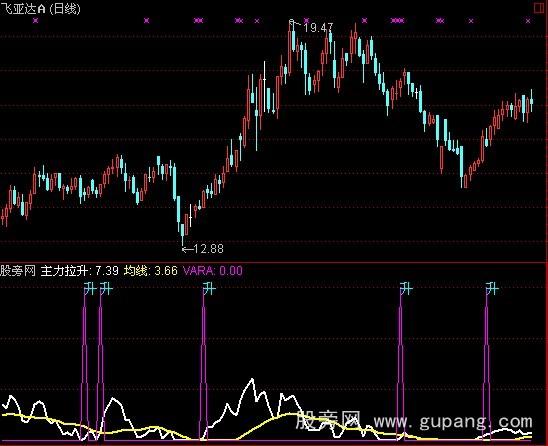Screen dimensions: 548x446
Task: Click the 主力拉升: 7.39 indicator value
Action: coord(80,271)
